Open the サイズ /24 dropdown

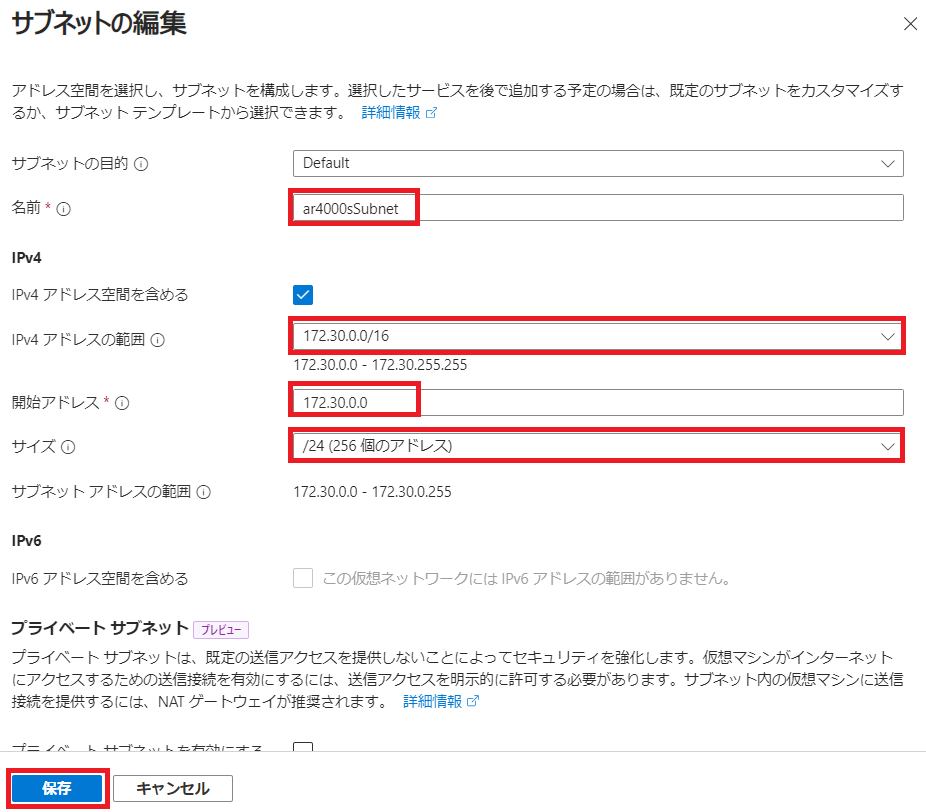pos(598,446)
